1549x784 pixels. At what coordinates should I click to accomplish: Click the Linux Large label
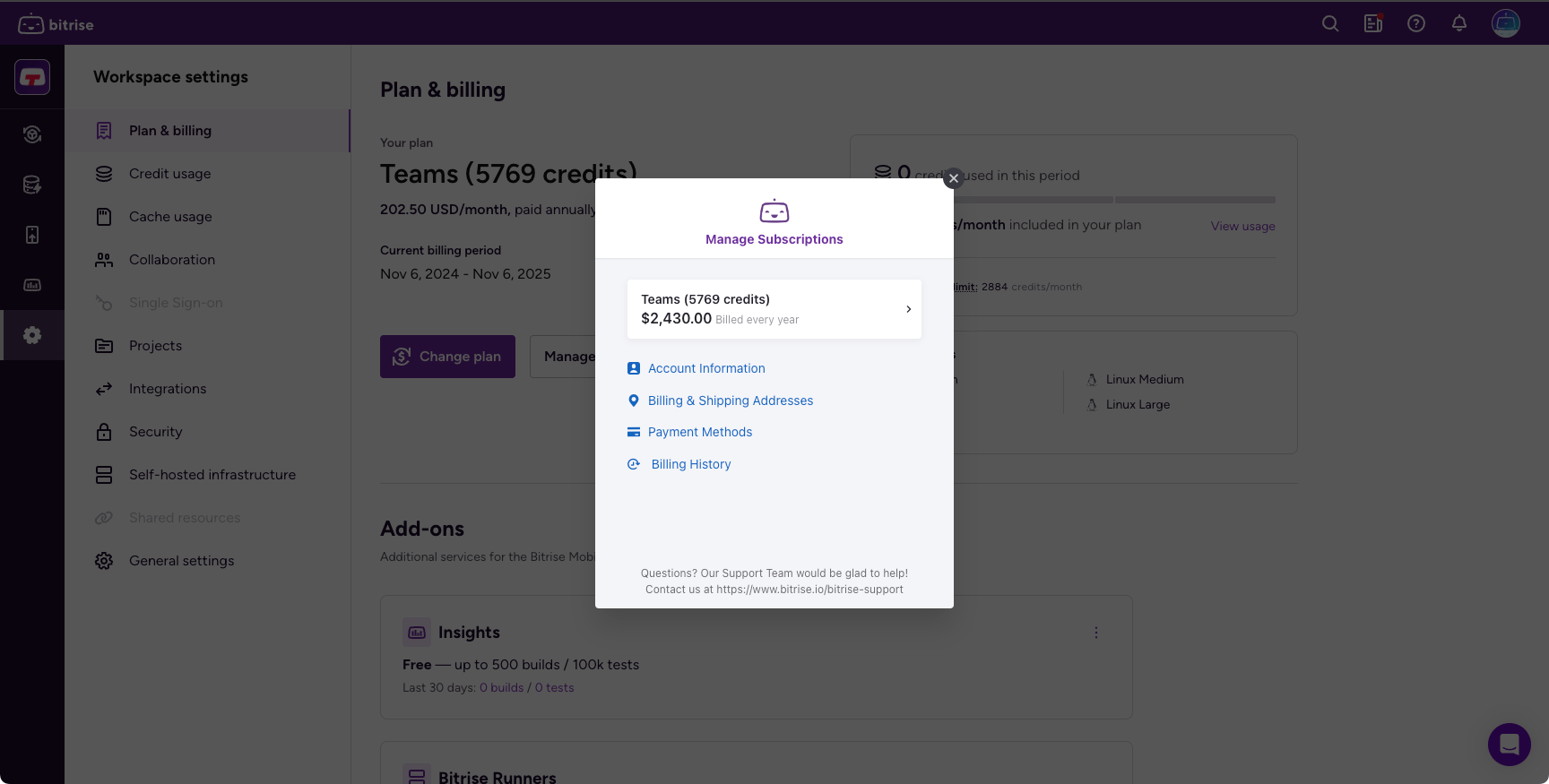click(x=1138, y=404)
